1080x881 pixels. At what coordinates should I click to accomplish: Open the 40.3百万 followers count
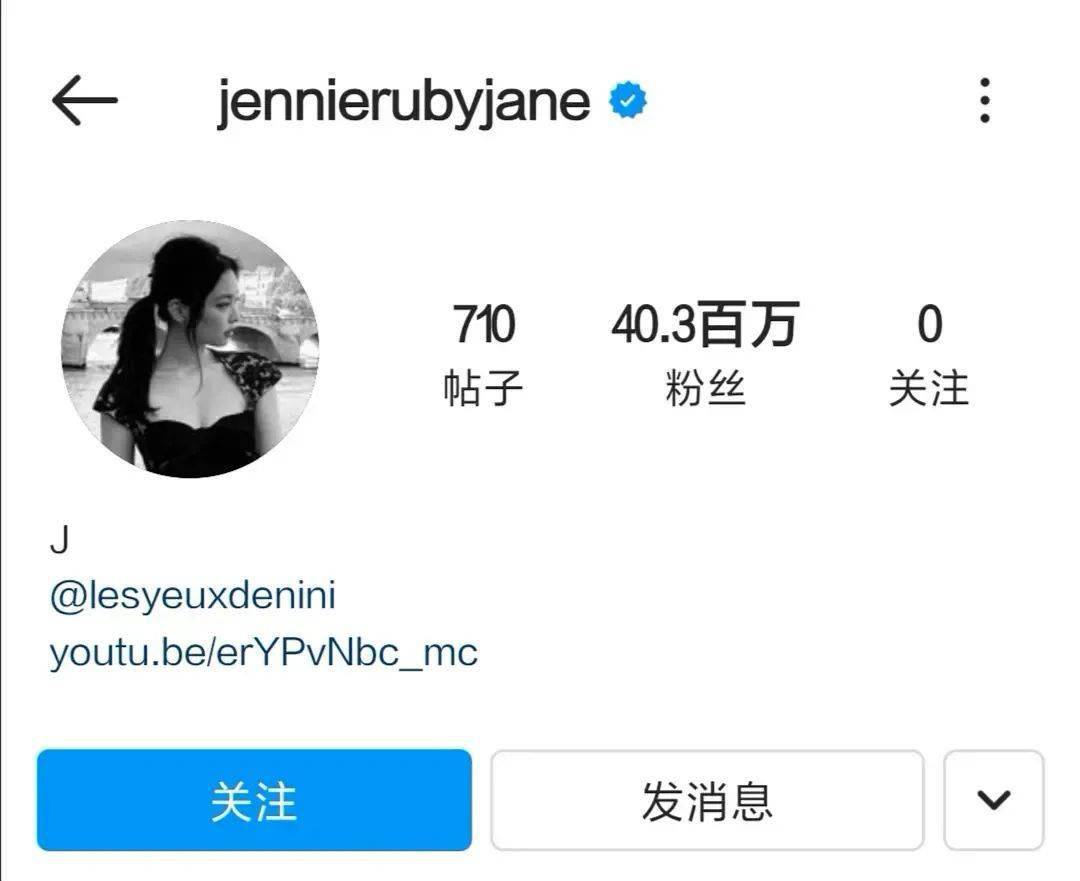(x=705, y=324)
